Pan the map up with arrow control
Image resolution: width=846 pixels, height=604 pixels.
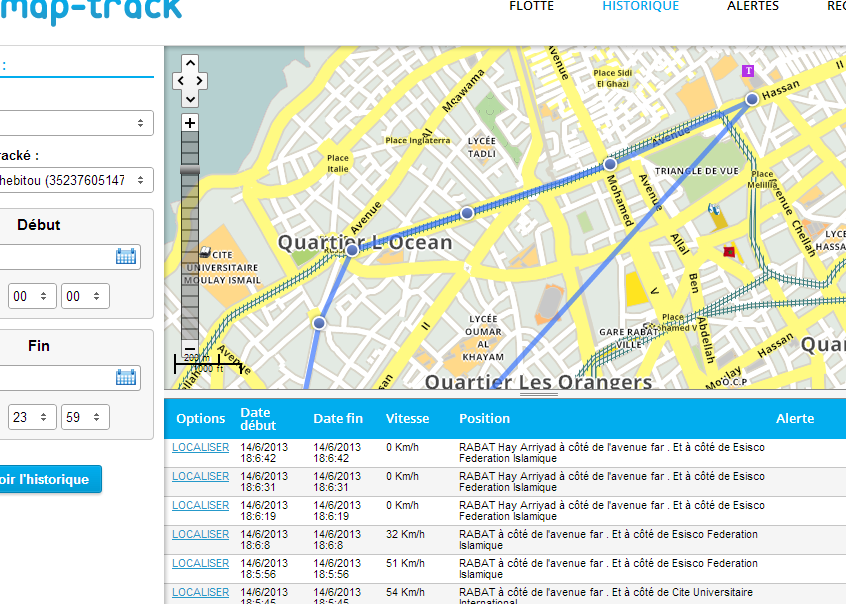click(x=190, y=63)
